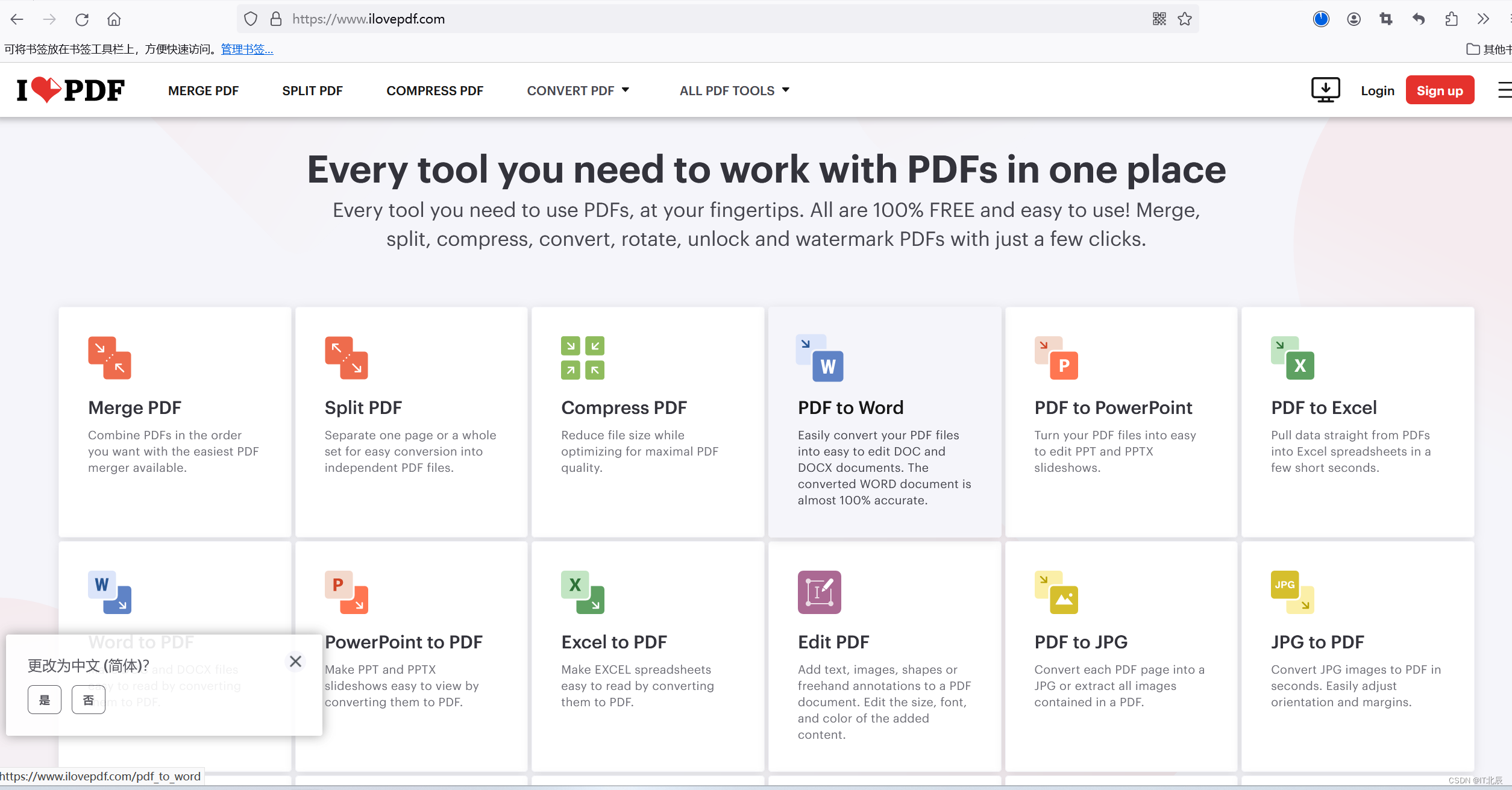This screenshot has width=1512, height=790.
Task: Click the JPG to PDF icon
Action: (x=1292, y=592)
